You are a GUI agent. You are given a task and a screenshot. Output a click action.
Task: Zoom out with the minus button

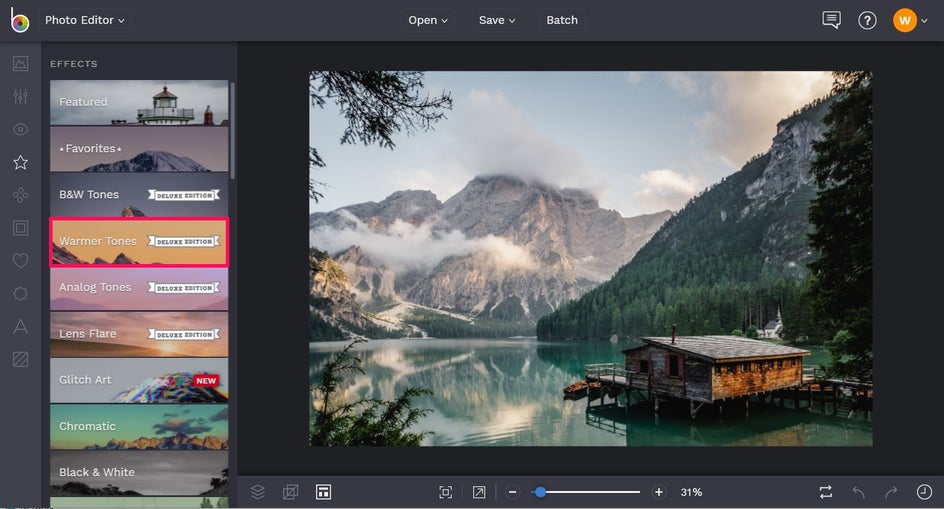point(512,492)
